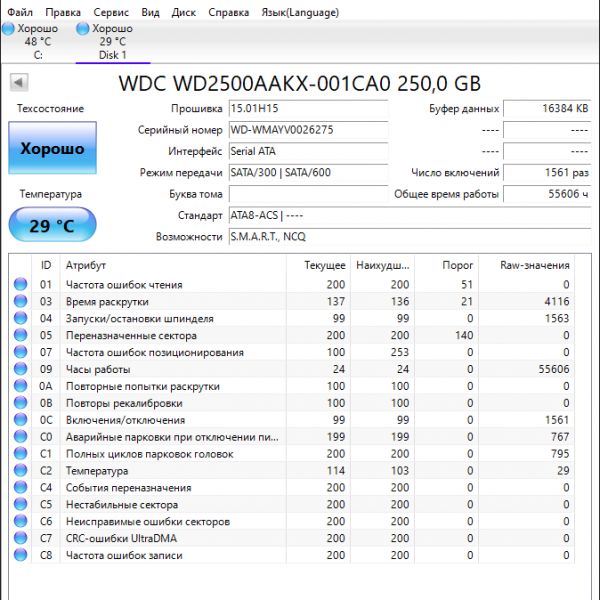
Task: Click the Интерфейс field Serial ATA
Action: point(308,151)
